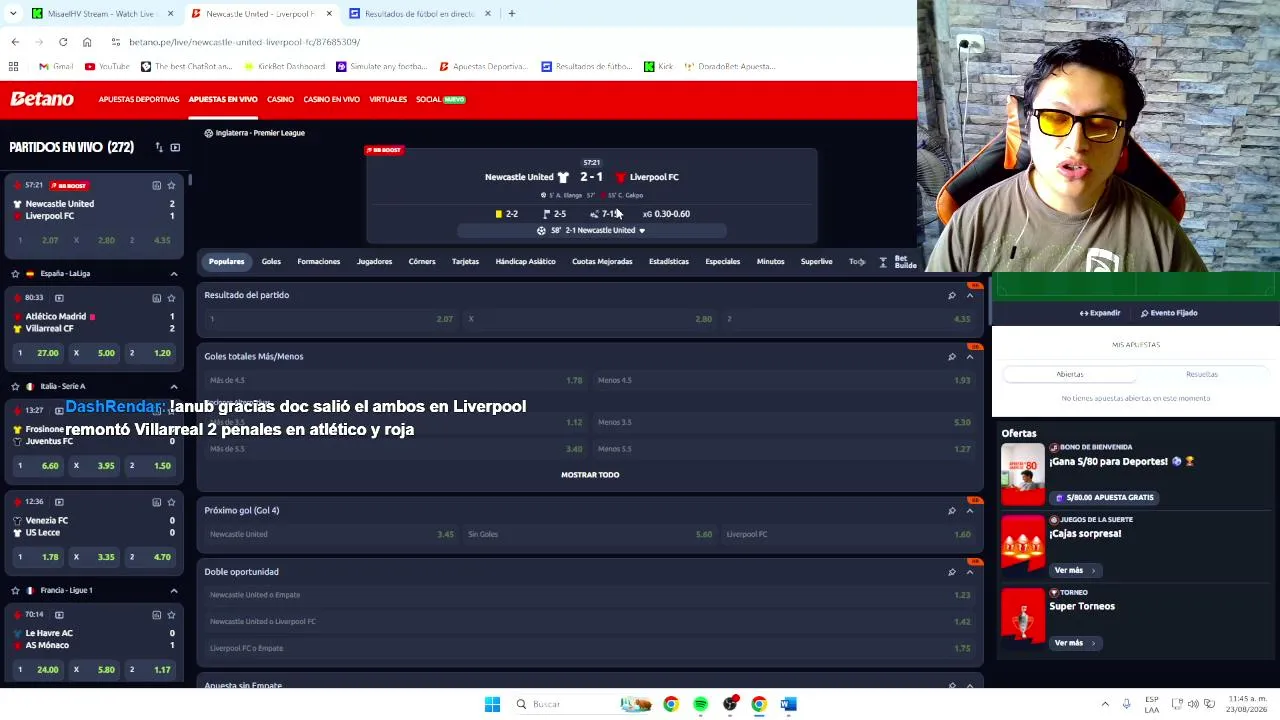The image size is (1280, 720).
Task: Bet on Villarreal at odds 1.20
Action: (149, 353)
